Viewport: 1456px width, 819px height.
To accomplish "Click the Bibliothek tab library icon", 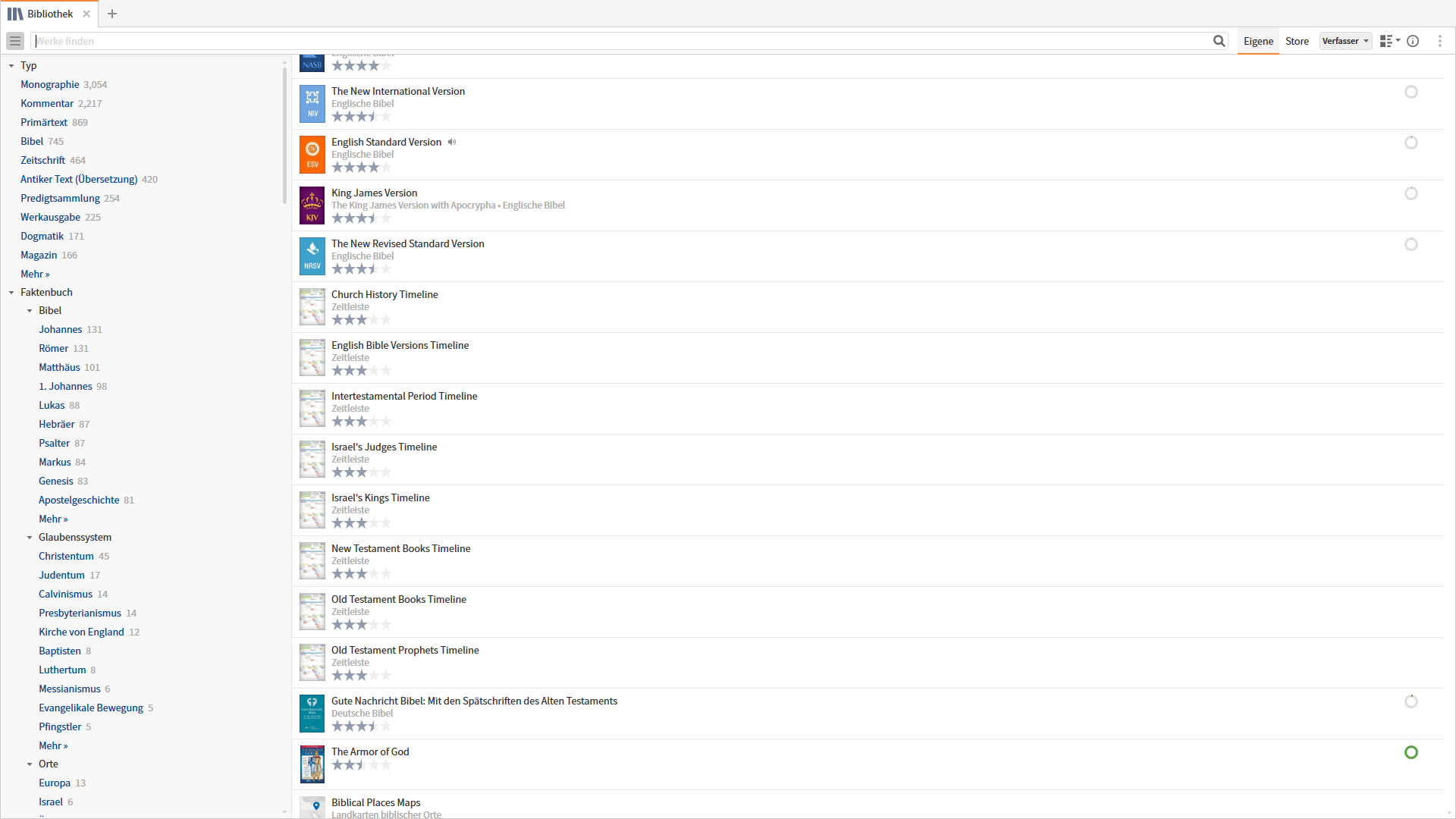I will tap(15, 14).
